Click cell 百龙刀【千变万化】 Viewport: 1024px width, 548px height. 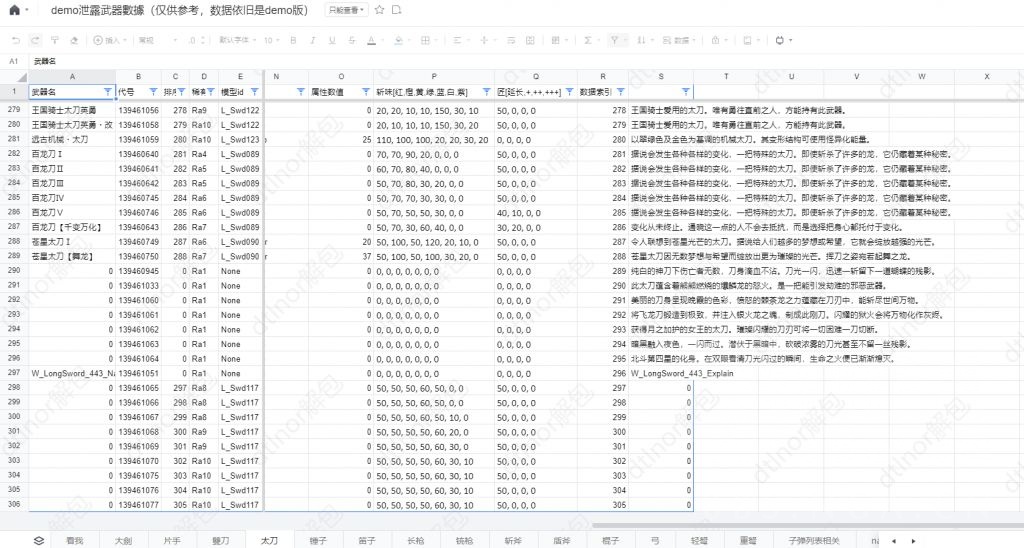click(72, 227)
